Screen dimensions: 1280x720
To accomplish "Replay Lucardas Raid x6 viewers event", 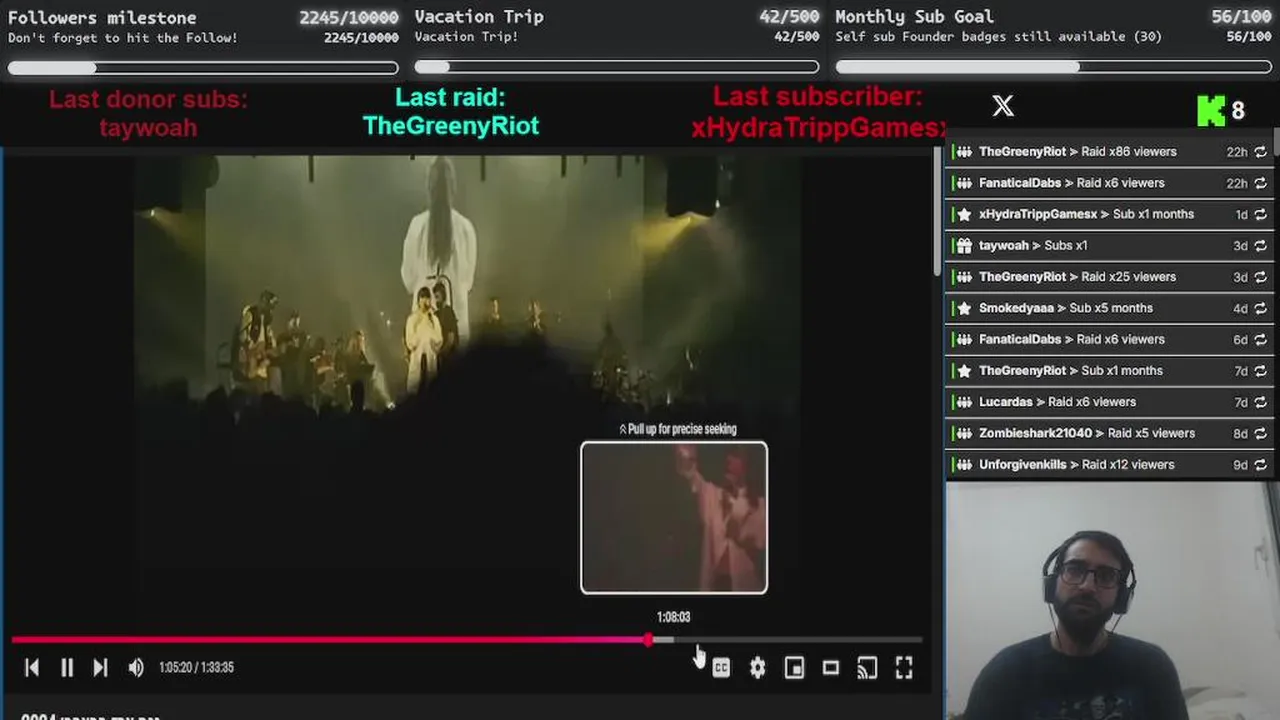I will point(1260,402).
